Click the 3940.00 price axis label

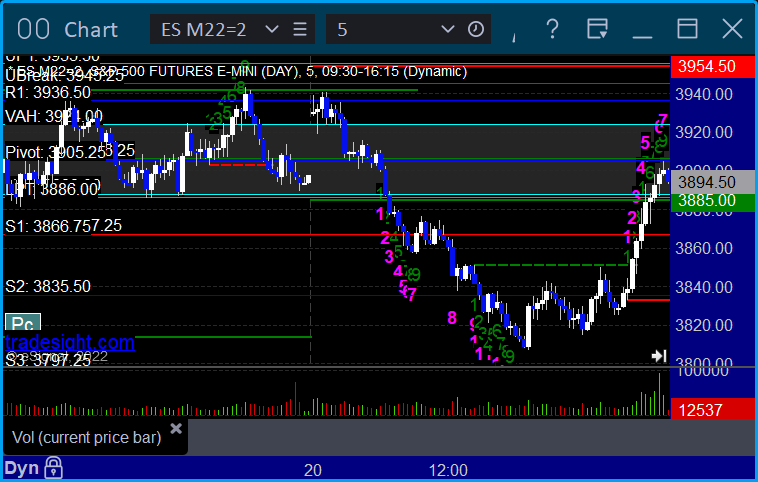click(x=704, y=94)
